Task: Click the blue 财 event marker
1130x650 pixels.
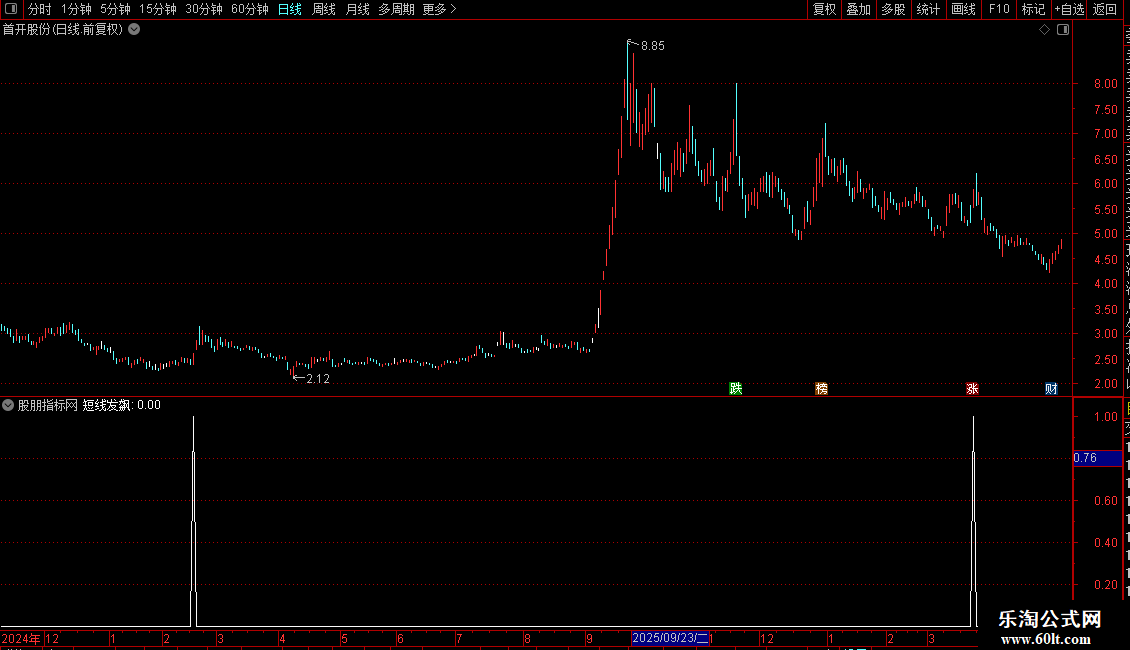Action: 1051,389
